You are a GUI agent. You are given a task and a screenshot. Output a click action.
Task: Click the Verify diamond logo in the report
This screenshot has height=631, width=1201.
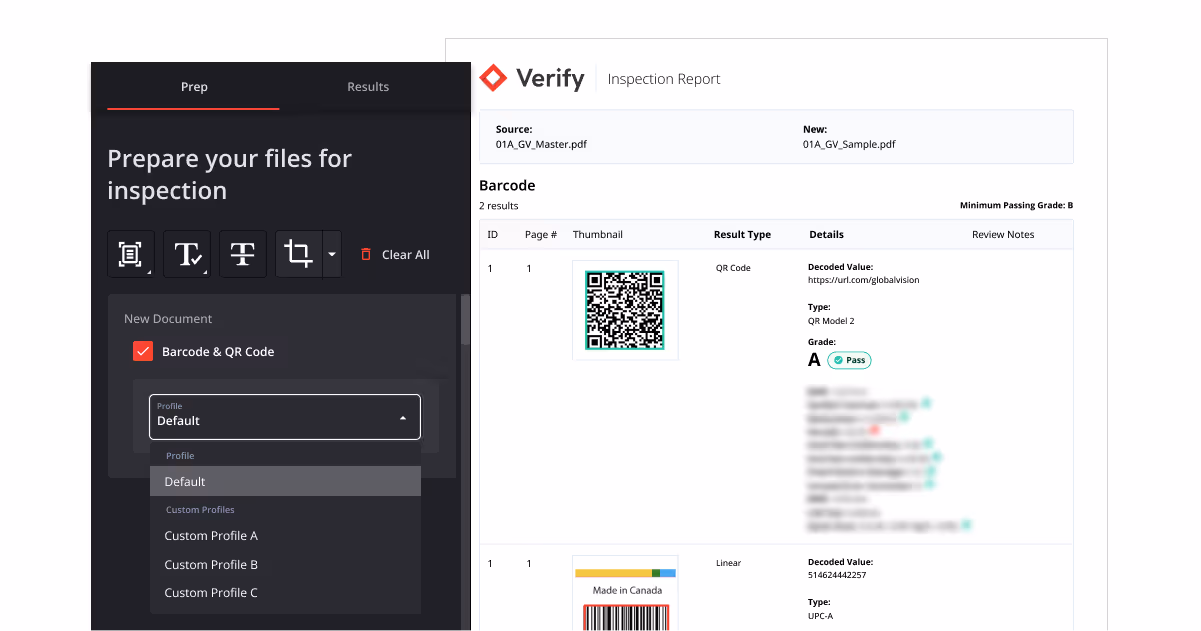[493, 78]
